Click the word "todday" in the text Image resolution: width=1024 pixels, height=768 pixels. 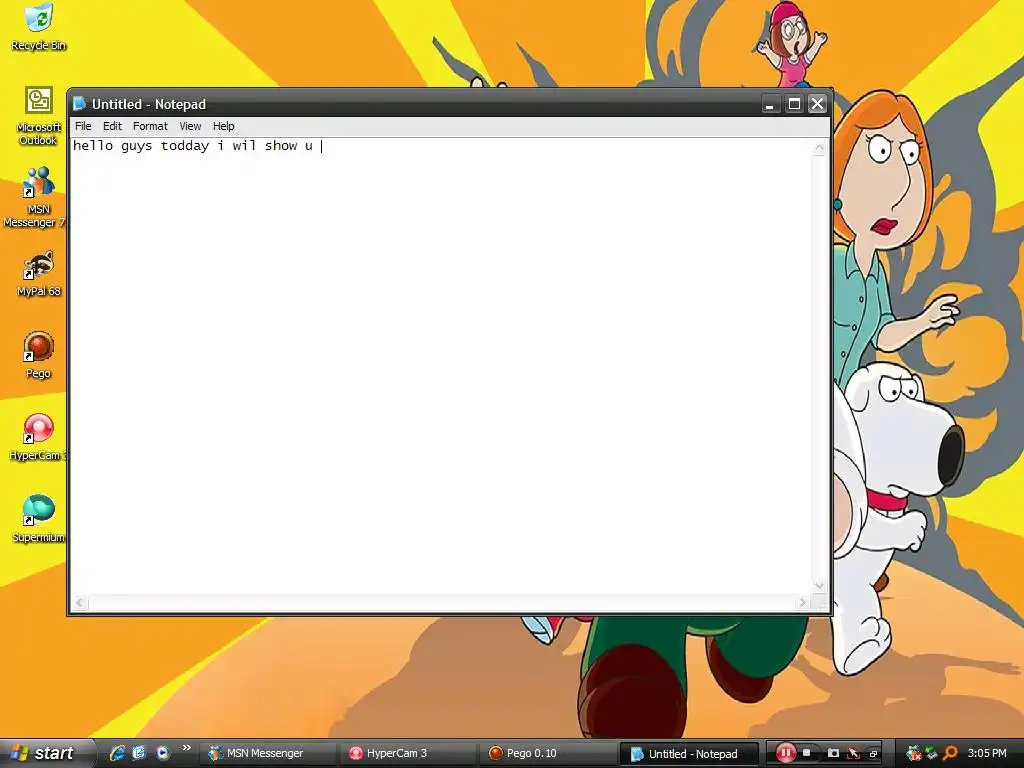pos(185,146)
